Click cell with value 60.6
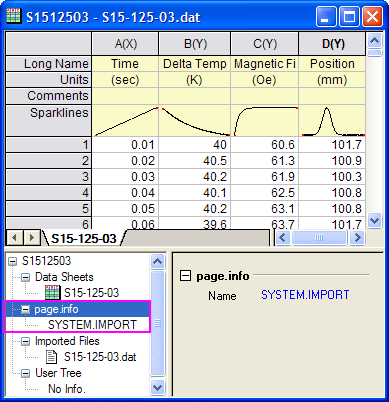 click(265, 145)
